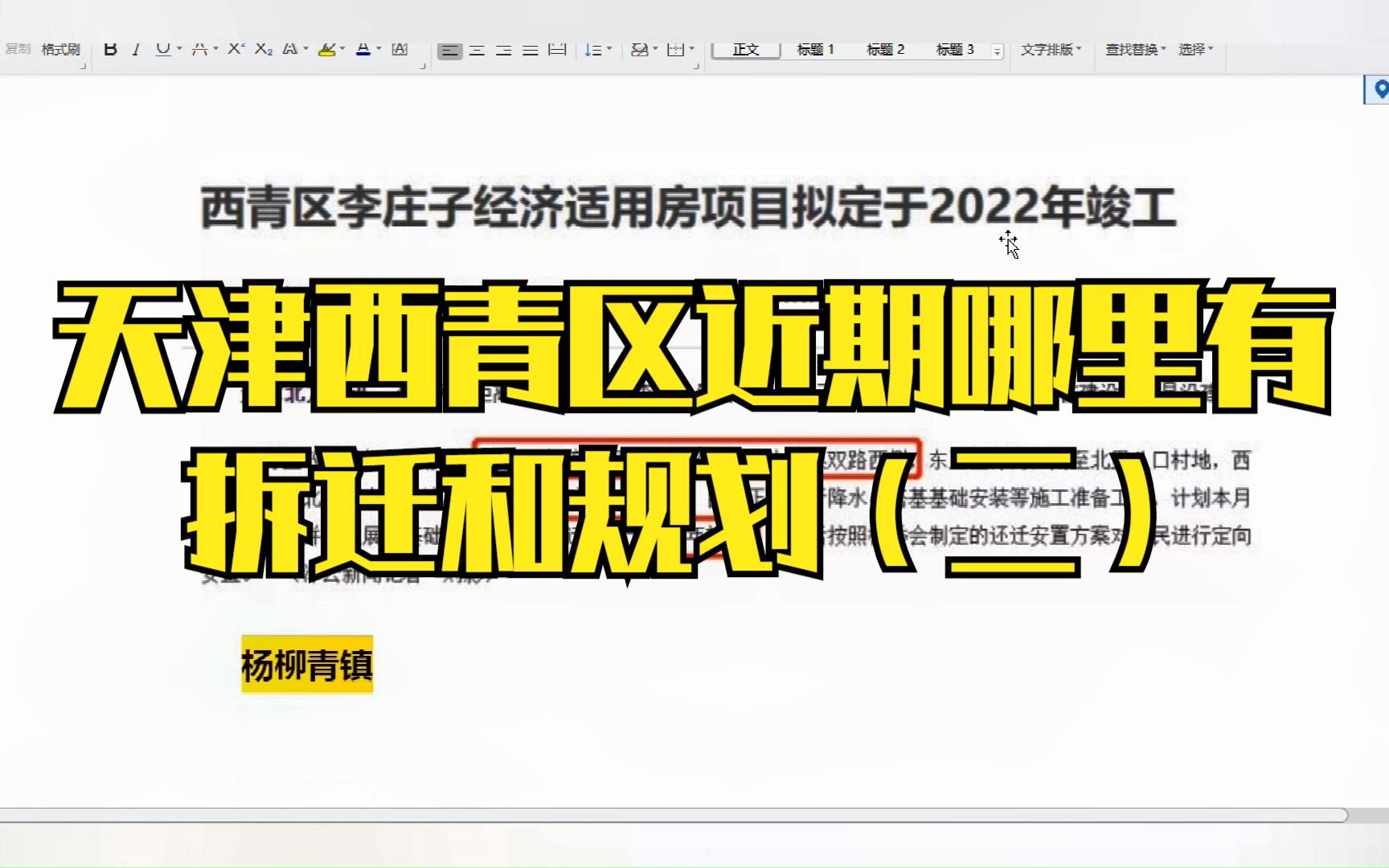The height and width of the screenshot is (868, 1389).
Task: Expand borders dropdown arrow
Action: (x=692, y=50)
